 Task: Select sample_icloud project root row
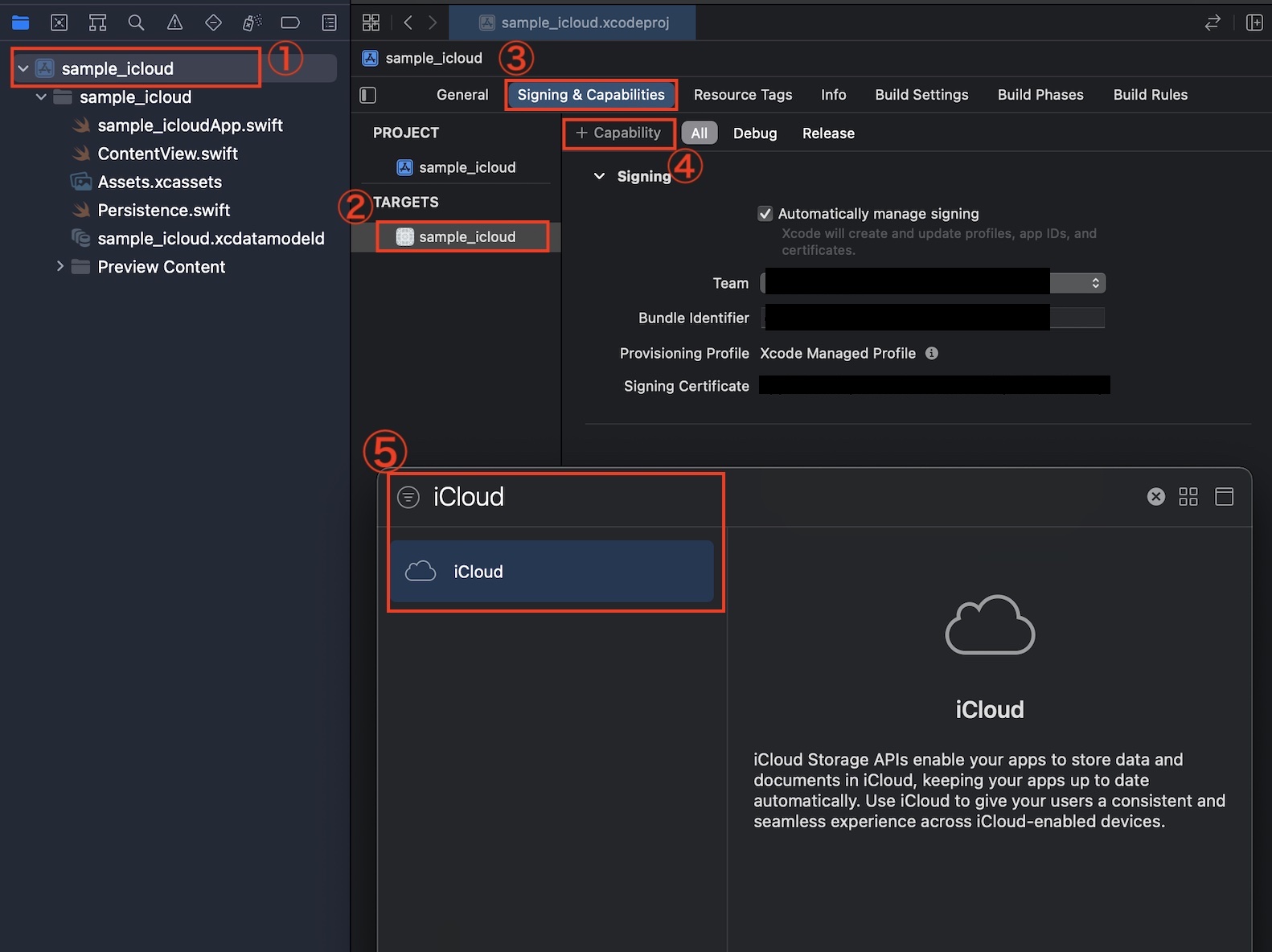pyautogui.click(x=173, y=68)
